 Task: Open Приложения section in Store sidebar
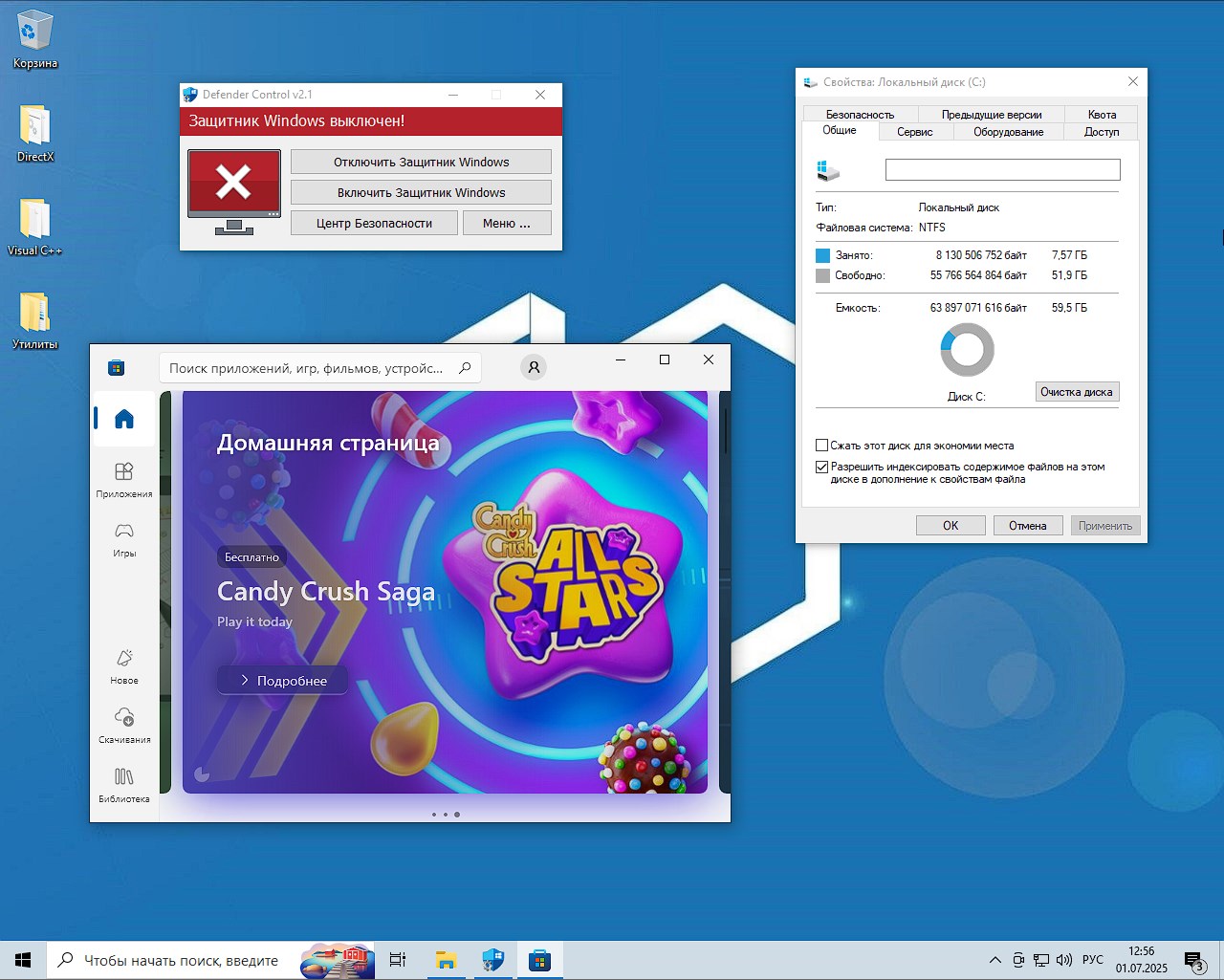tap(124, 480)
